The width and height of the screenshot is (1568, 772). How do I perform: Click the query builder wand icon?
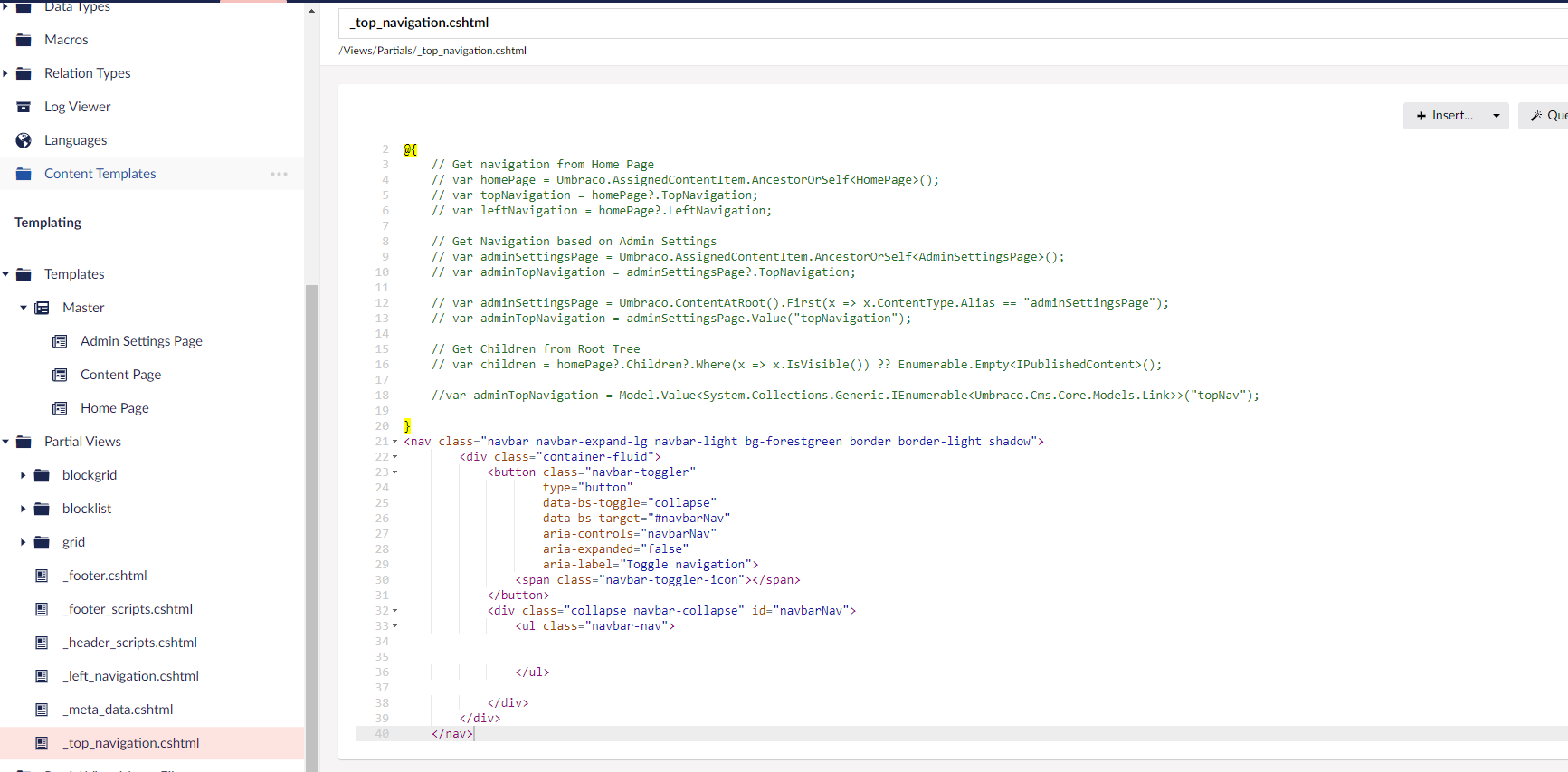pyautogui.click(x=1536, y=116)
